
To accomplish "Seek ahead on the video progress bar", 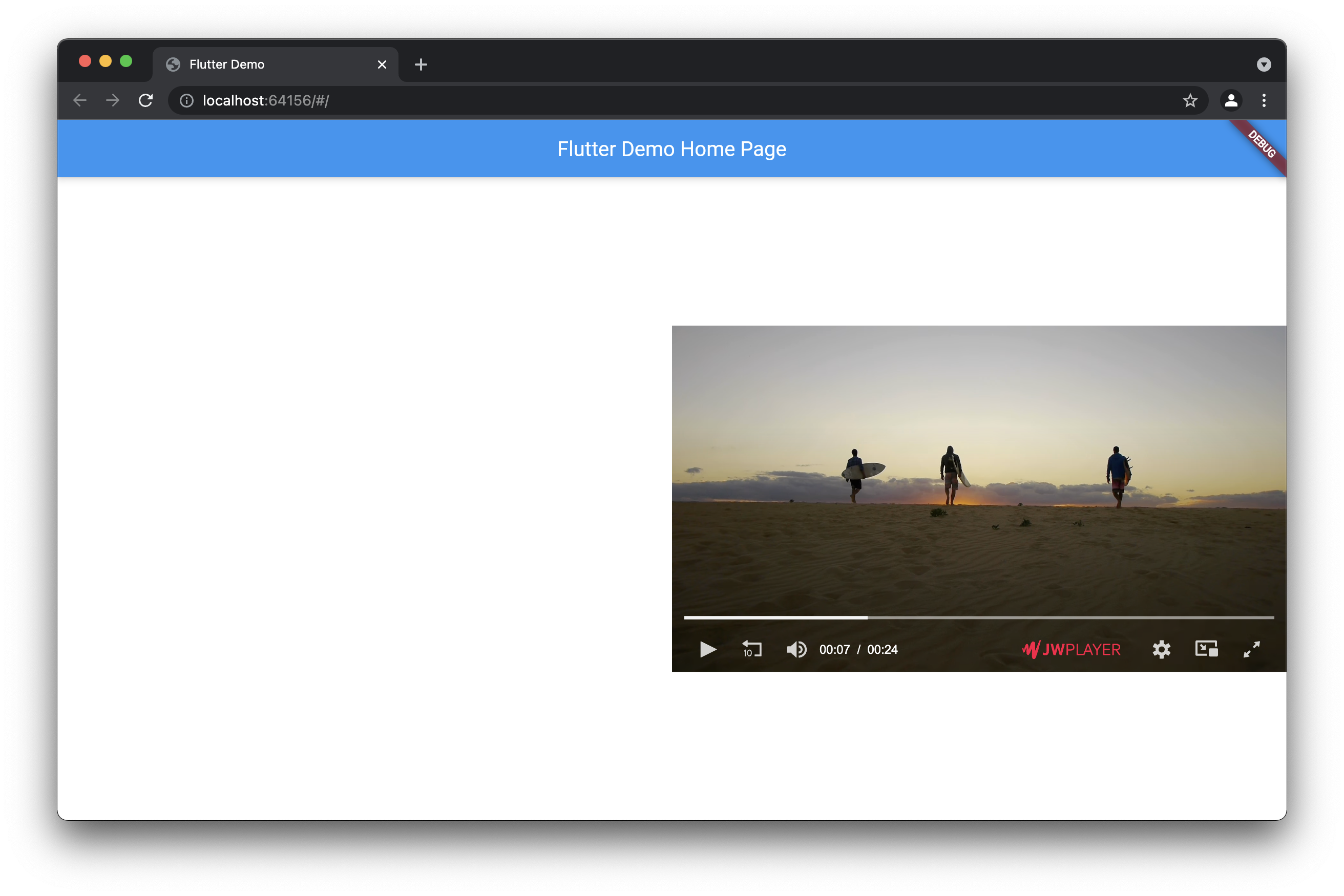I will 1029,617.
